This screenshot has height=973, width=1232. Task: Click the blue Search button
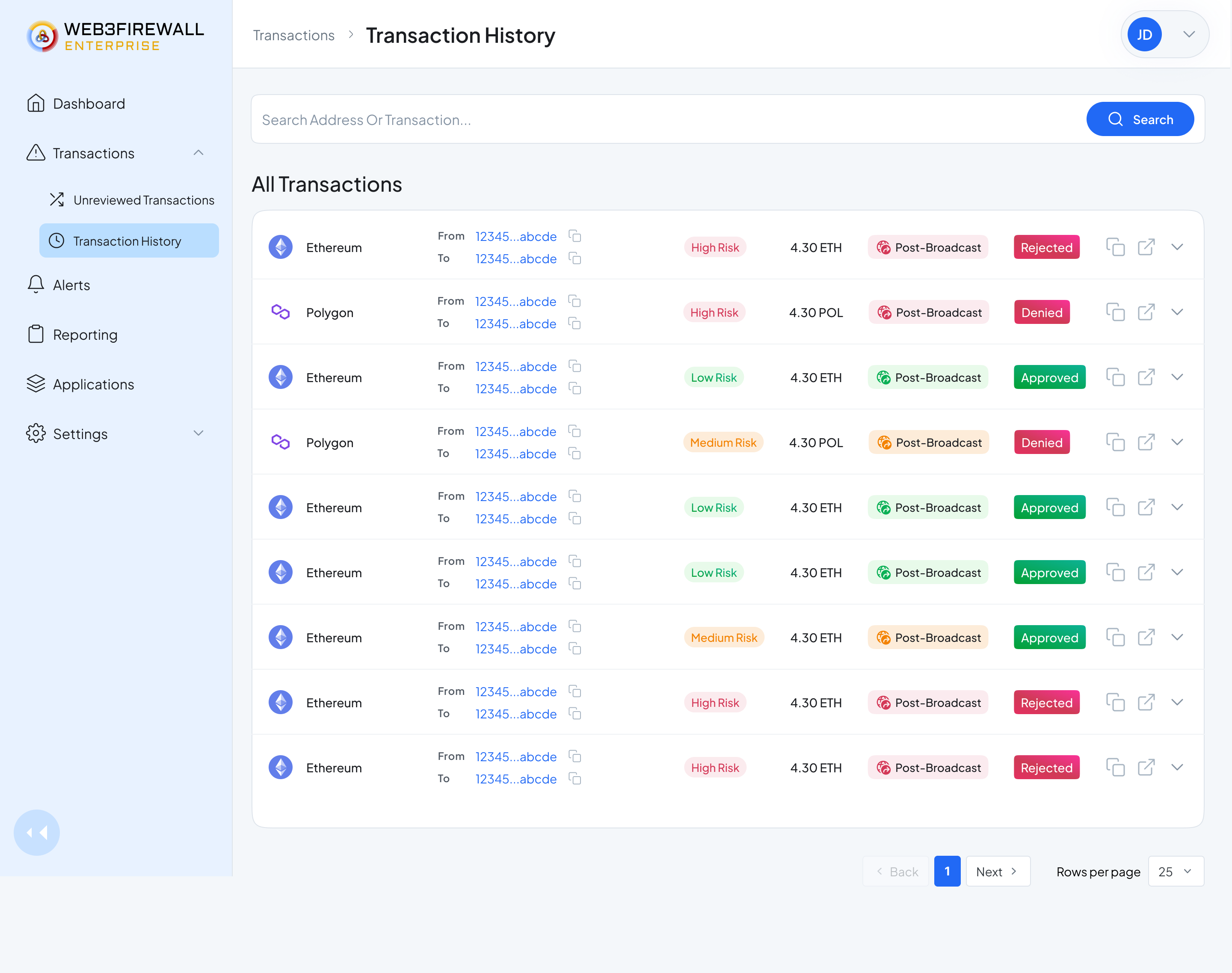point(1140,119)
